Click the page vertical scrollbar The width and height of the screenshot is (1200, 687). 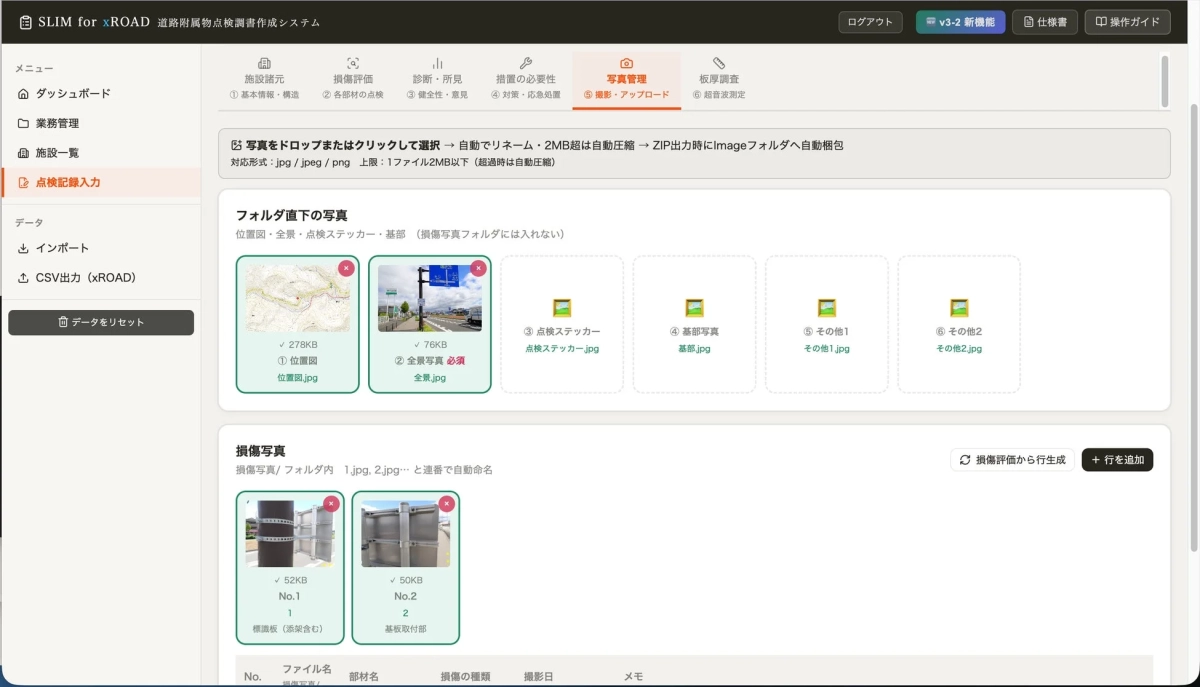[x=1194, y=326]
